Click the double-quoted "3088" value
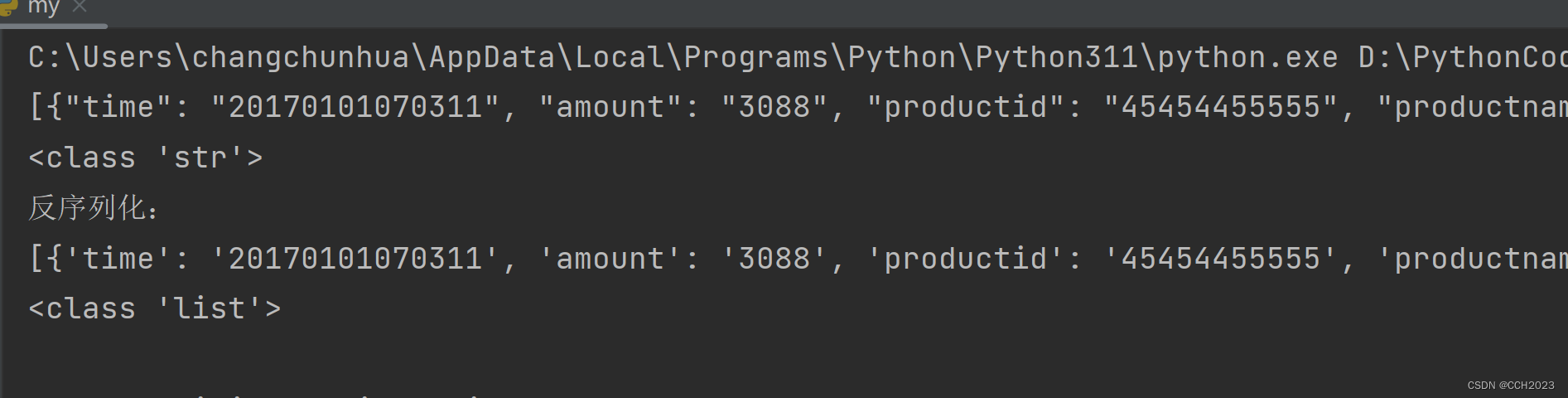Image resolution: width=1568 pixels, height=398 pixels. tap(775, 107)
